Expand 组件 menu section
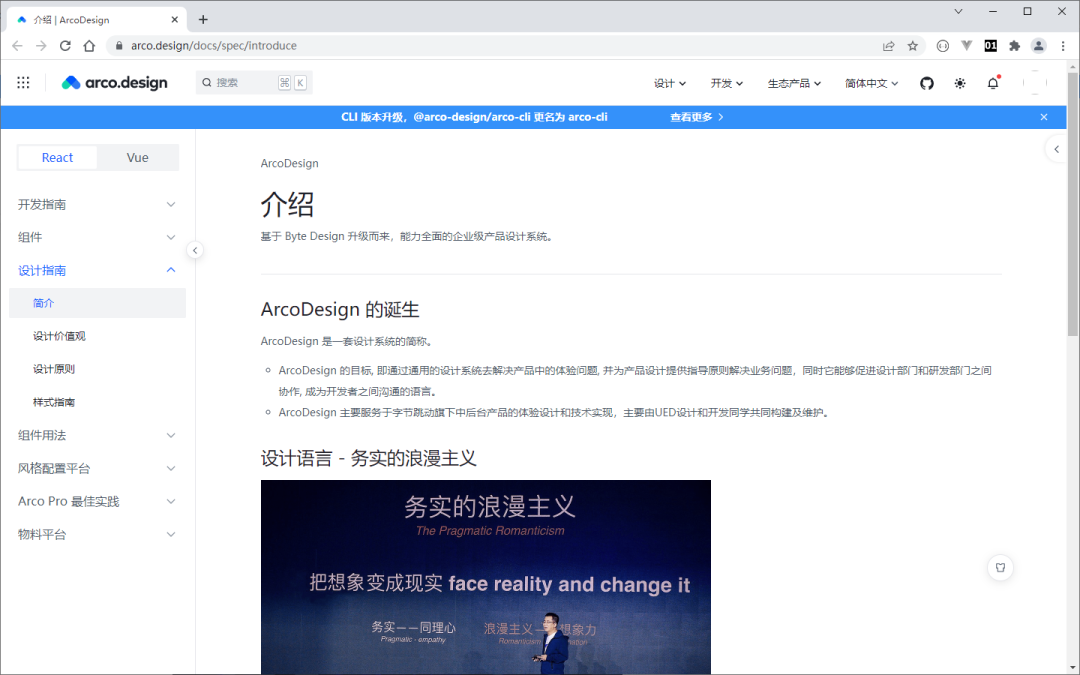The image size is (1080, 675). tap(97, 237)
